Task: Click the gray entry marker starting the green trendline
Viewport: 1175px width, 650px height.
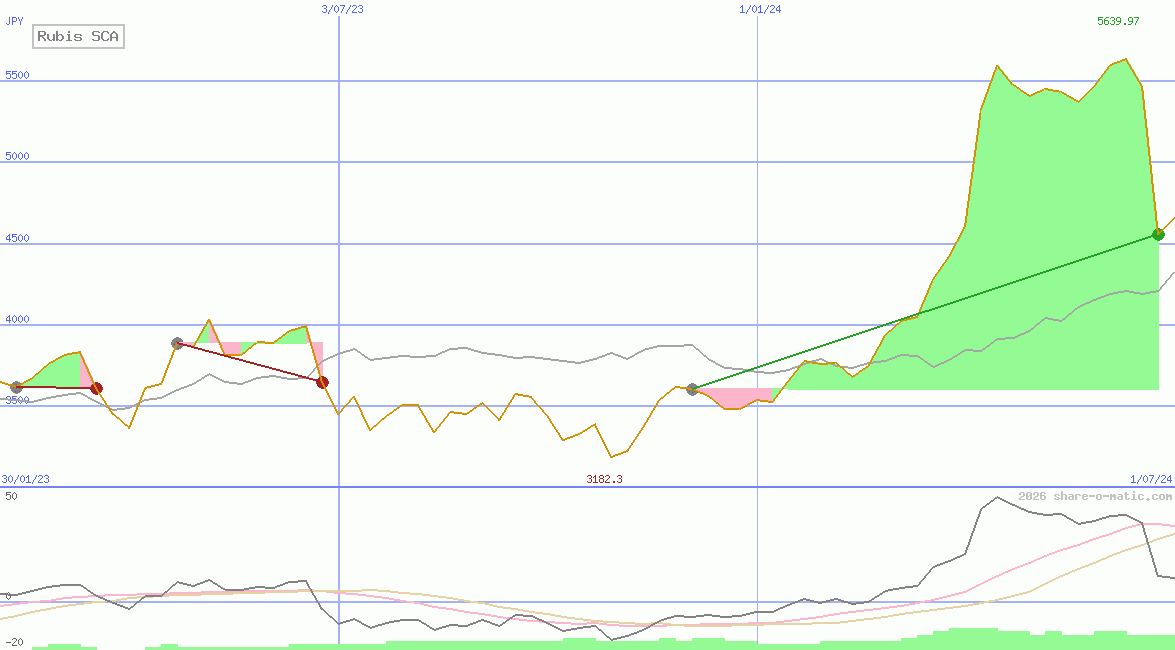Action: [x=692, y=389]
